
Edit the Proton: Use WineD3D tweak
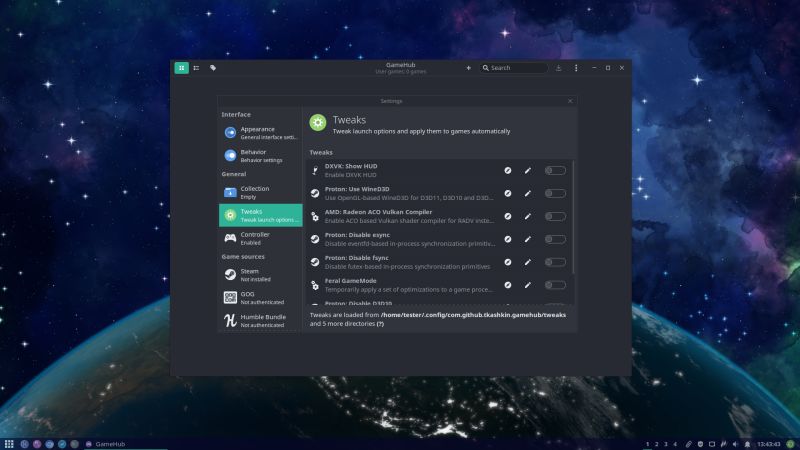click(528, 193)
